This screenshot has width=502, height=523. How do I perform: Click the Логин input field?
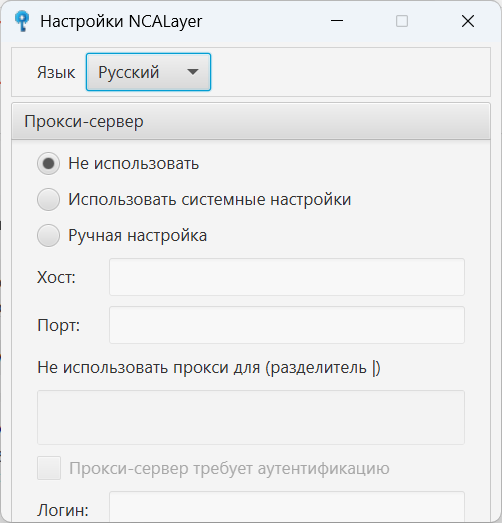point(287,507)
